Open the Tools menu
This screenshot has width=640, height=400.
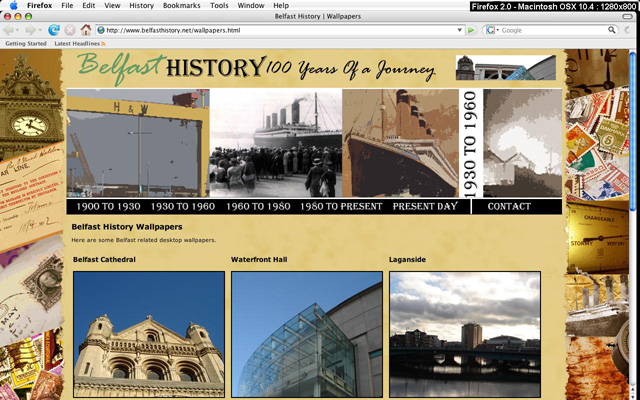(218, 6)
